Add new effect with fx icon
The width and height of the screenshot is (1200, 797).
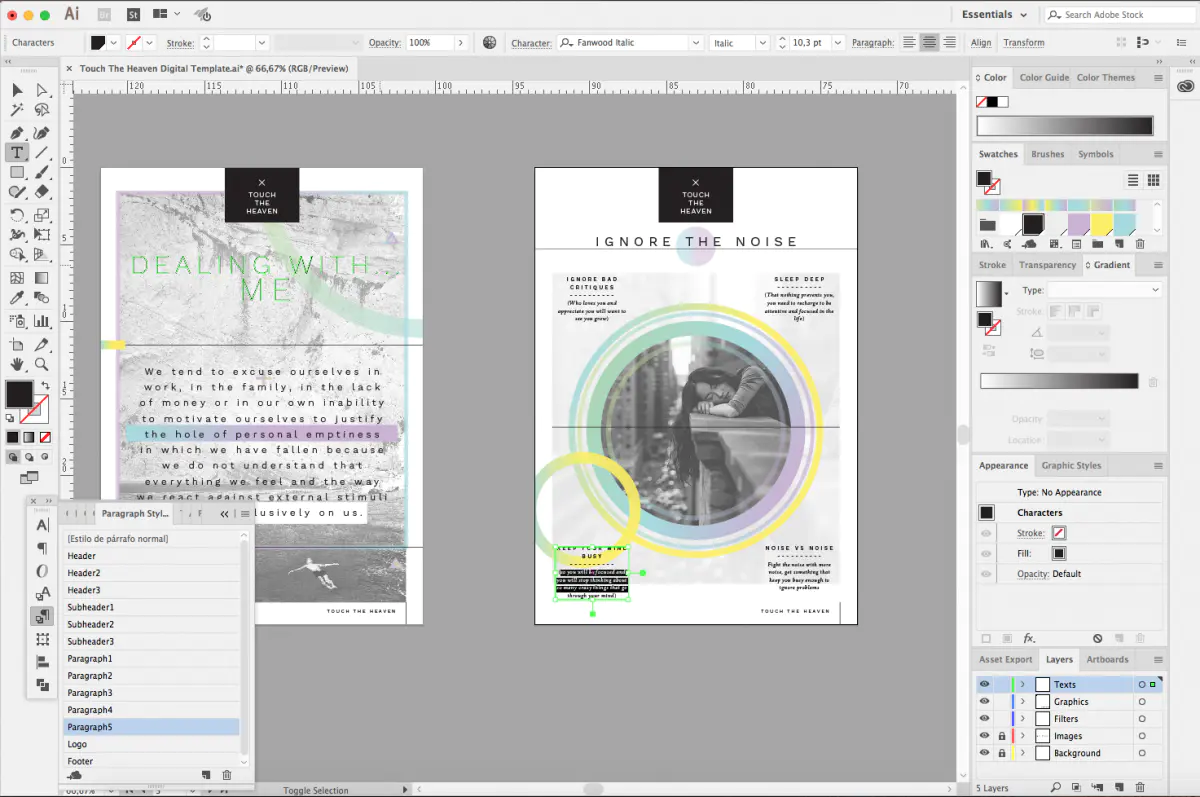pyautogui.click(x=1029, y=638)
